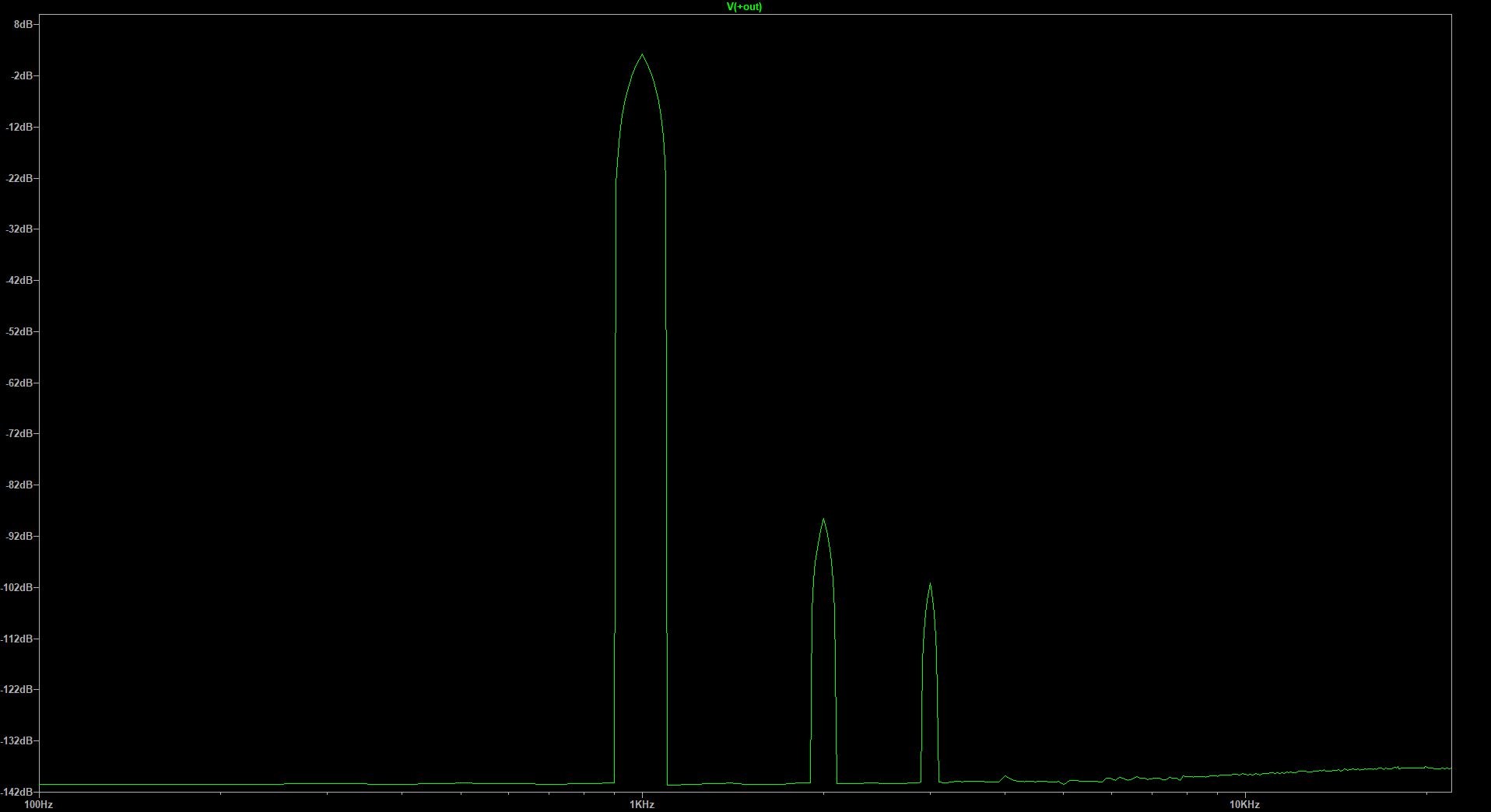Select the 8dB axis label
This screenshot has height=812, width=1491.
click(x=23, y=25)
